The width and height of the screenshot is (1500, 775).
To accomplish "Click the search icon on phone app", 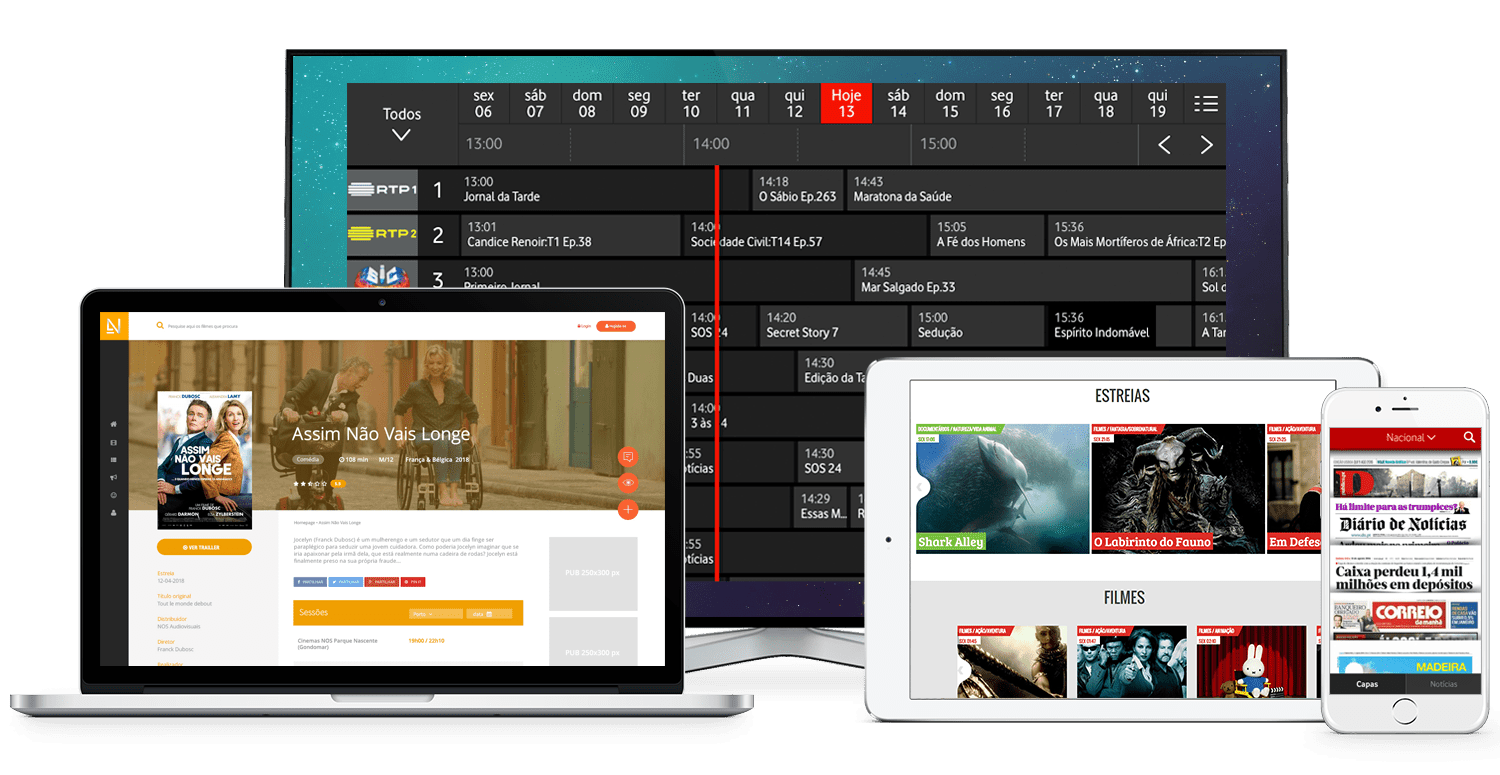I will point(1469,437).
